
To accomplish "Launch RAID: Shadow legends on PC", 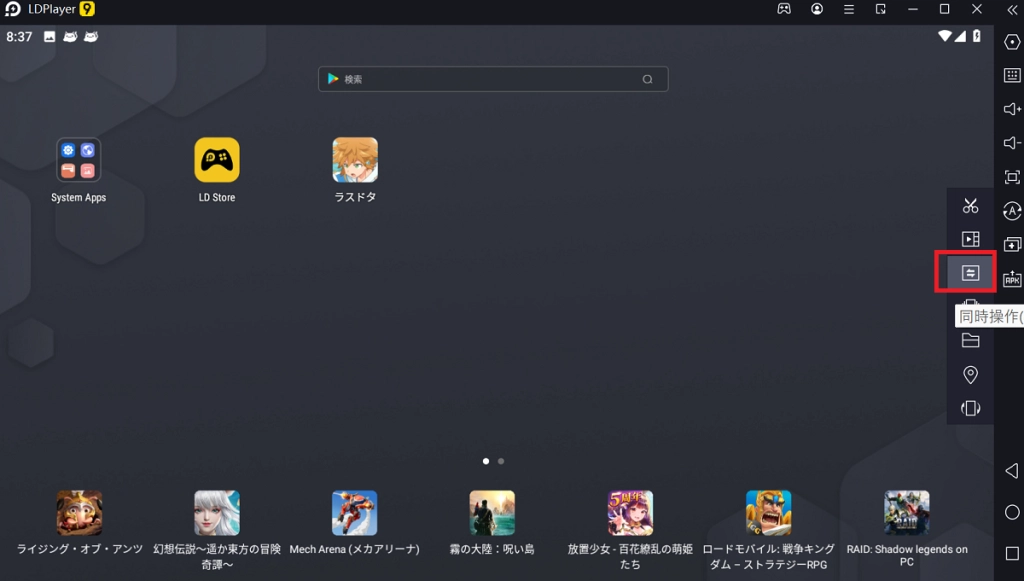I will click(906, 513).
